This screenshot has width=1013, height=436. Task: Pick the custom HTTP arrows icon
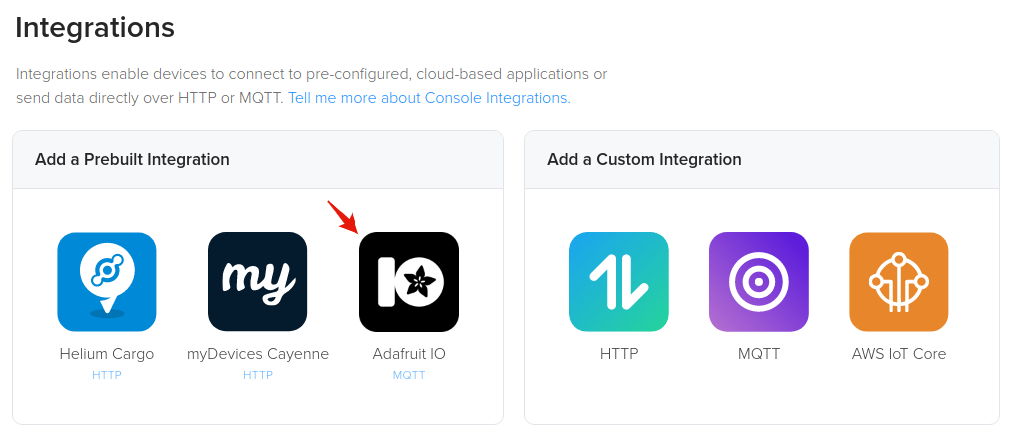pos(618,281)
